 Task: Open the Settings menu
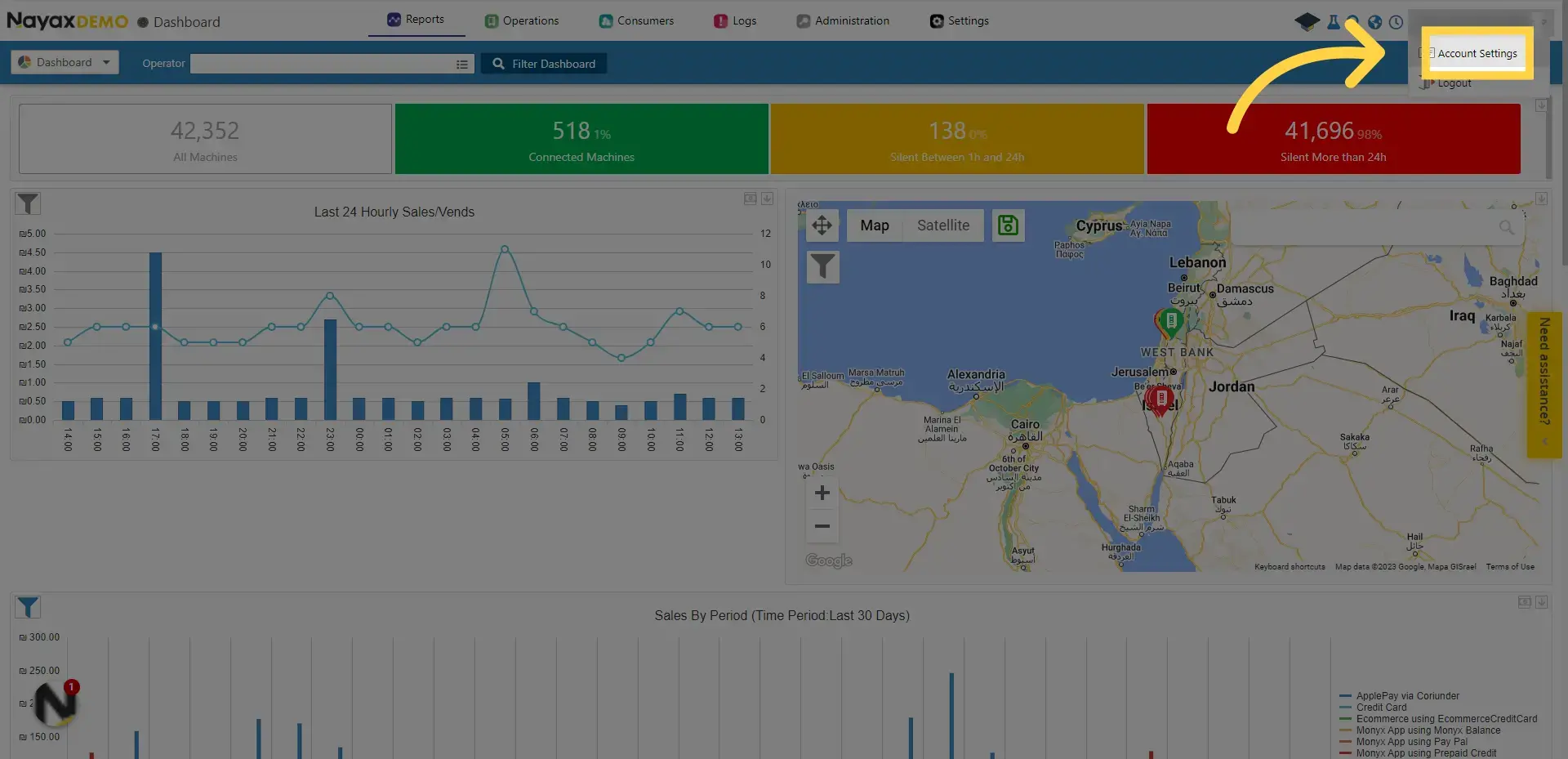(x=960, y=20)
